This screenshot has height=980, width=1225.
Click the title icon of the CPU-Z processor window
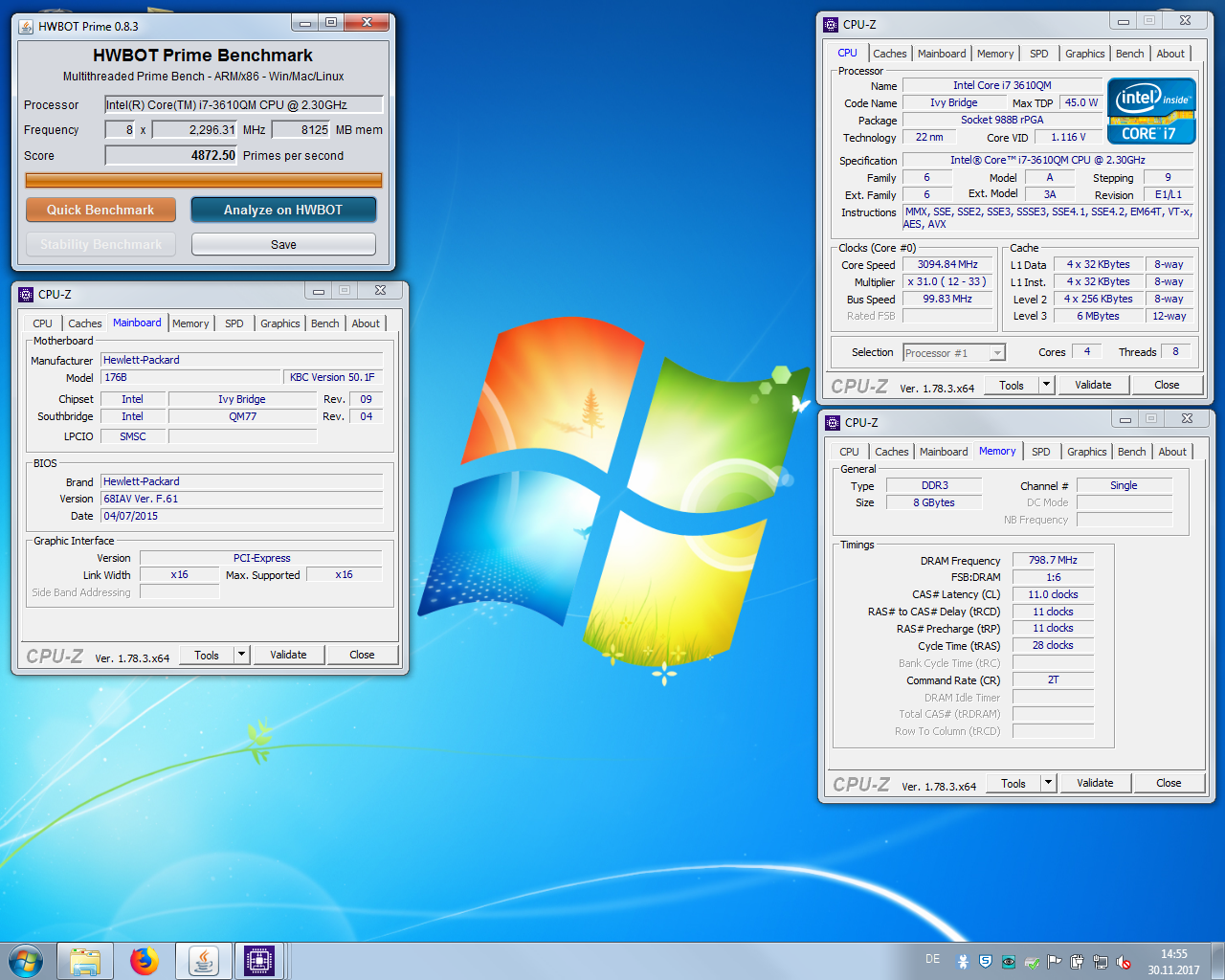point(831,25)
